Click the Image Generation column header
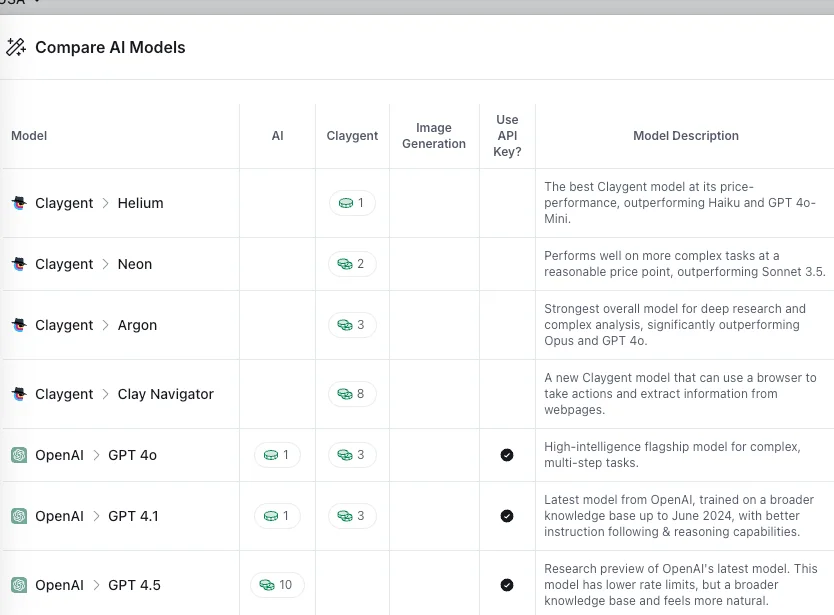 click(434, 136)
